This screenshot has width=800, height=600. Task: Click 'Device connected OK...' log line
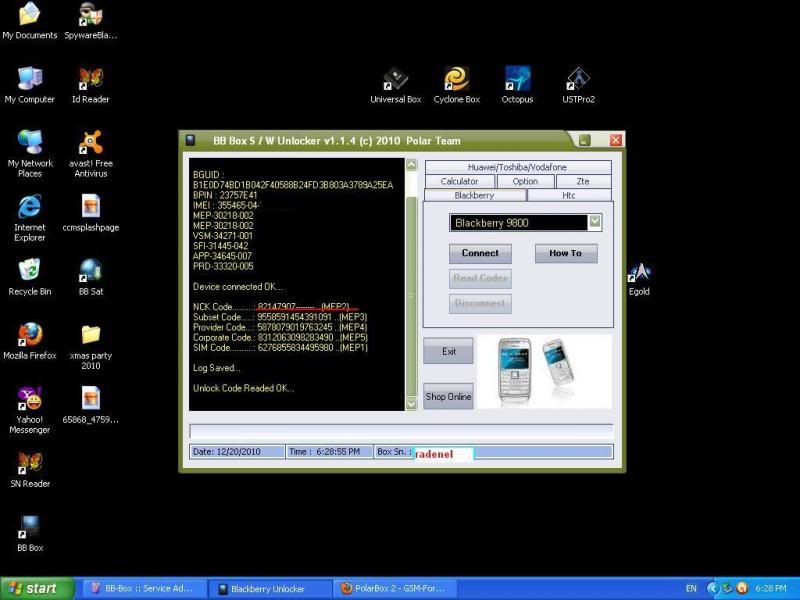pyautogui.click(x=238, y=287)
